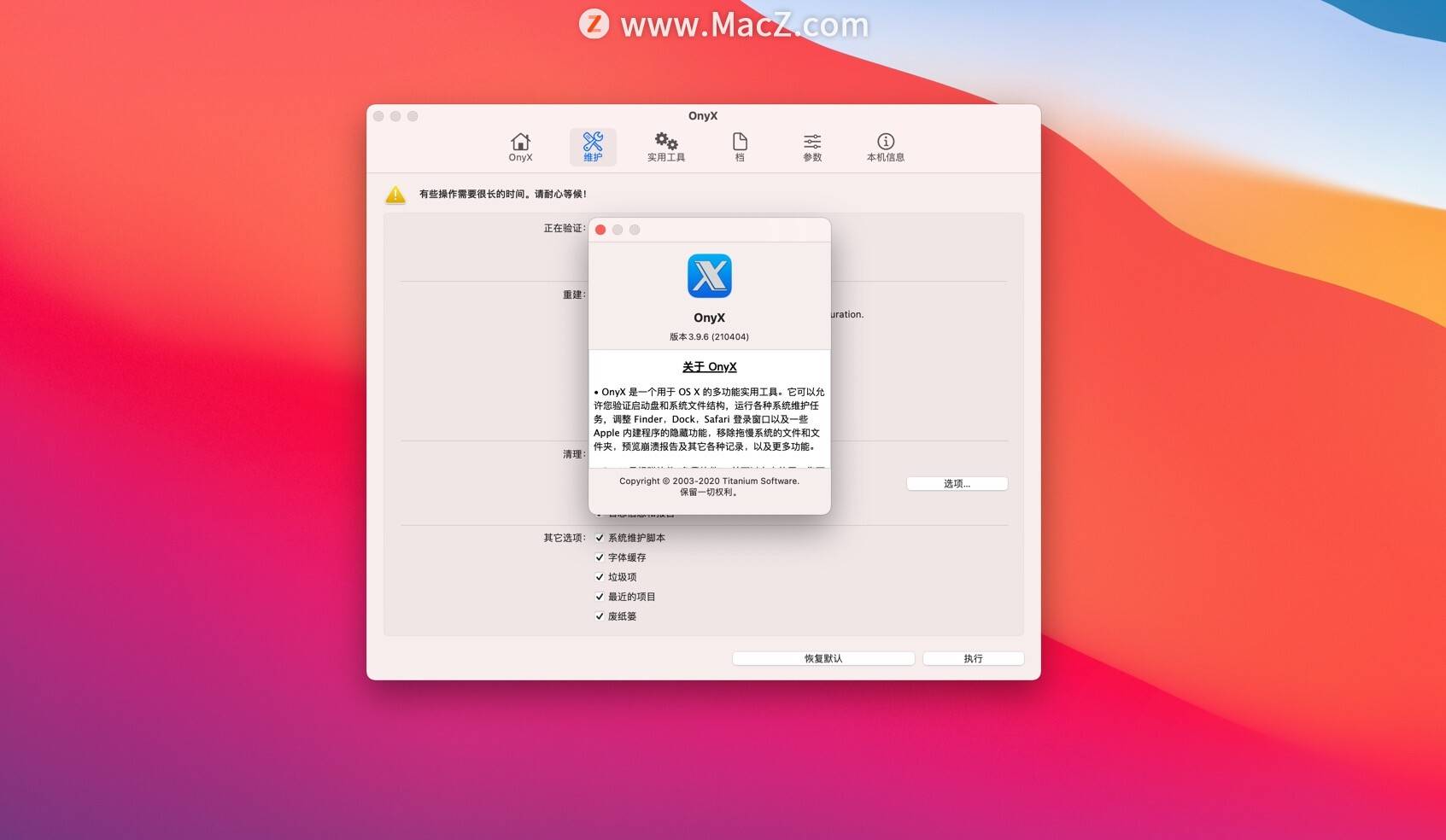Click the OnyX app icon in About dialog
Viewport: 1446px width, 840px height.
pyautogui.click(x=710, y=276)
